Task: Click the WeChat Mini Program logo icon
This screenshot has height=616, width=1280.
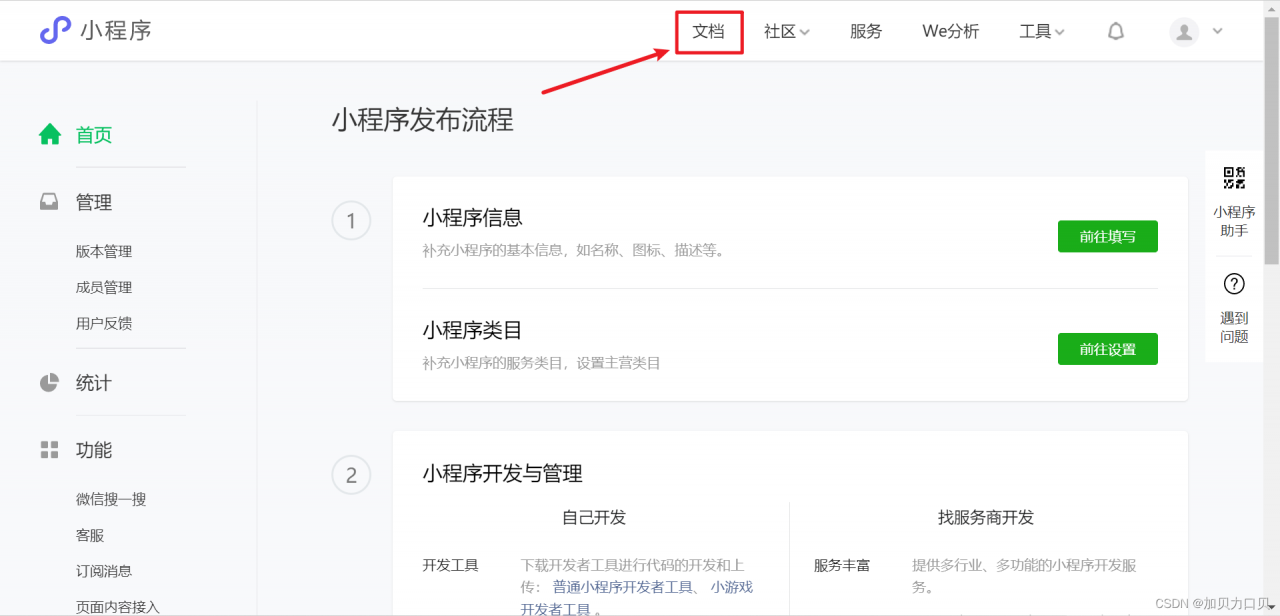Action: [x=54, y=30]
